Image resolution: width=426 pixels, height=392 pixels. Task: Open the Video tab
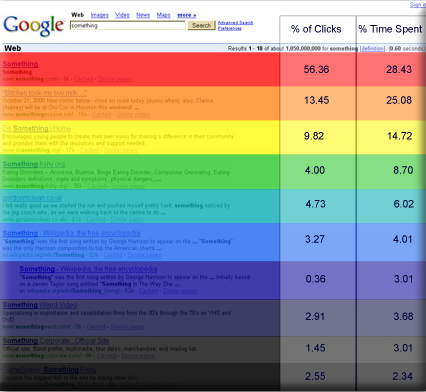(122, 15)
